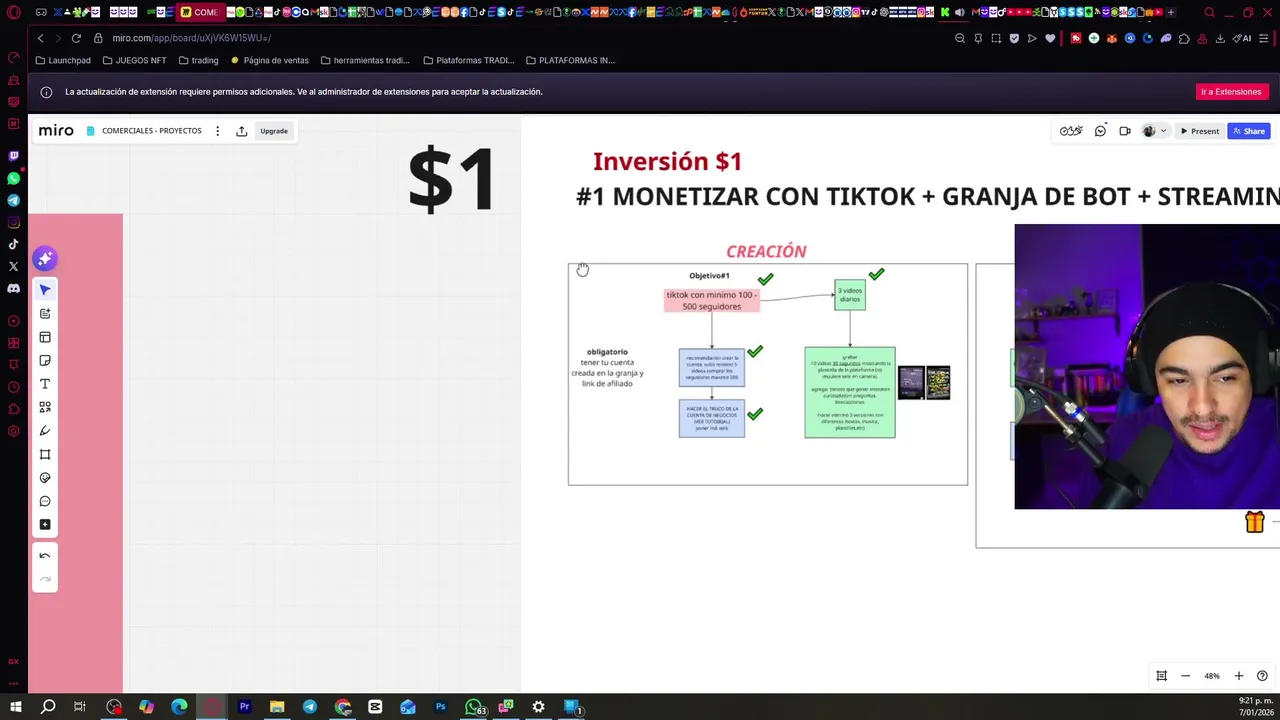This screenshot has height=720, width=1280.
Task: Select the Text tool
Action: (x=45, y=384)
